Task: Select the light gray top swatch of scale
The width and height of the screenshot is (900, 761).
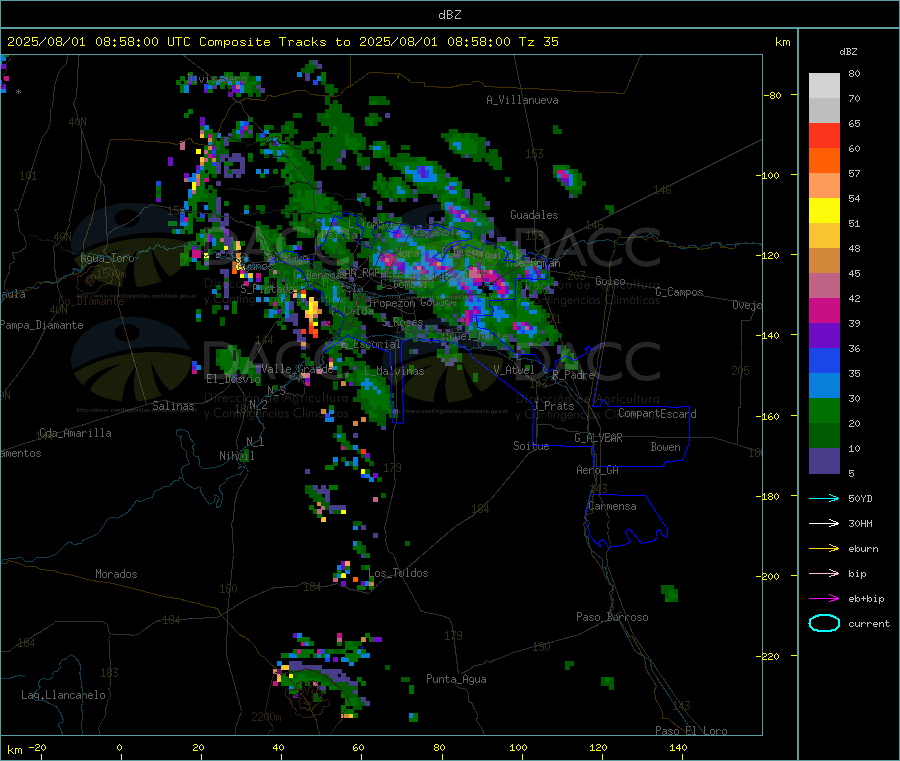Action: 824,86
